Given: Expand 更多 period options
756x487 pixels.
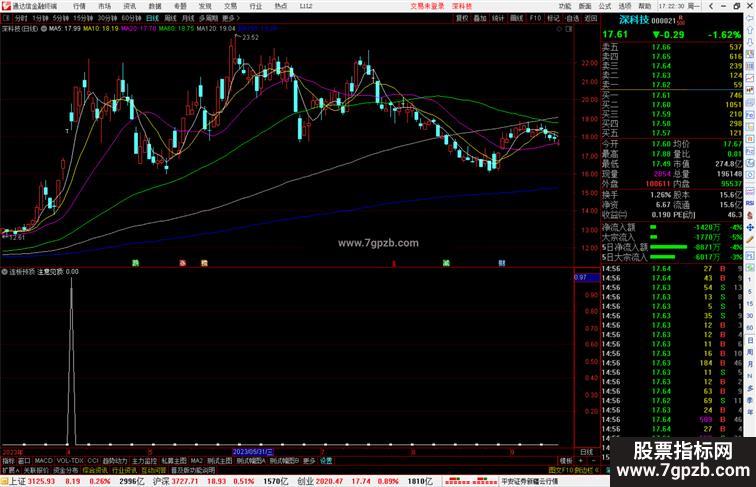Looking at the screenshot, I should click(230, 18).
